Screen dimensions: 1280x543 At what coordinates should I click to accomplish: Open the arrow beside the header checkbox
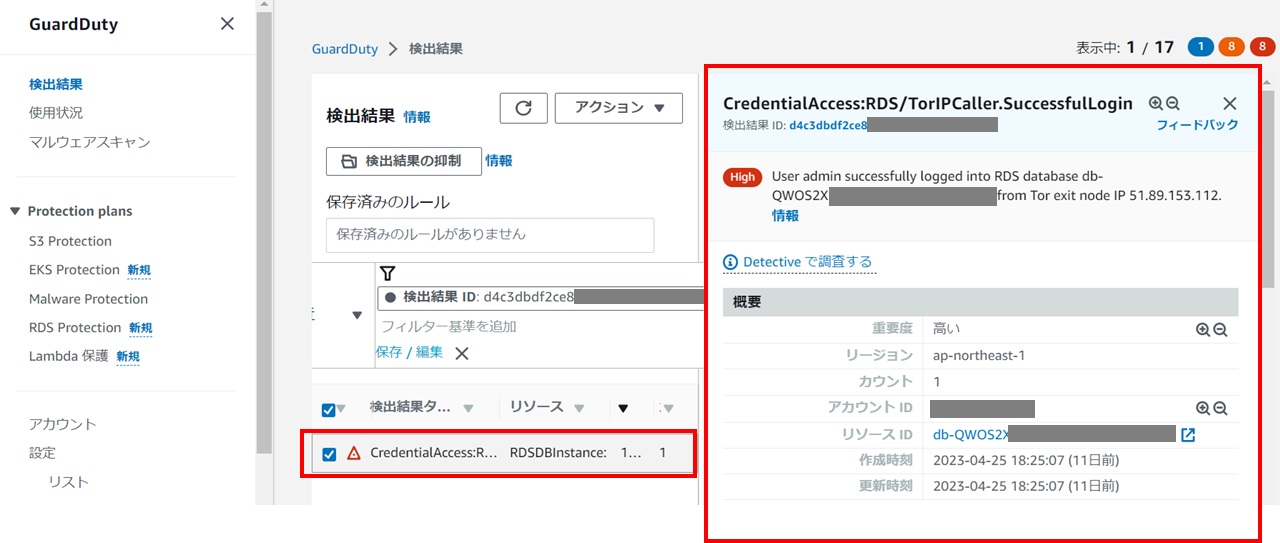(x=341, y=409)
